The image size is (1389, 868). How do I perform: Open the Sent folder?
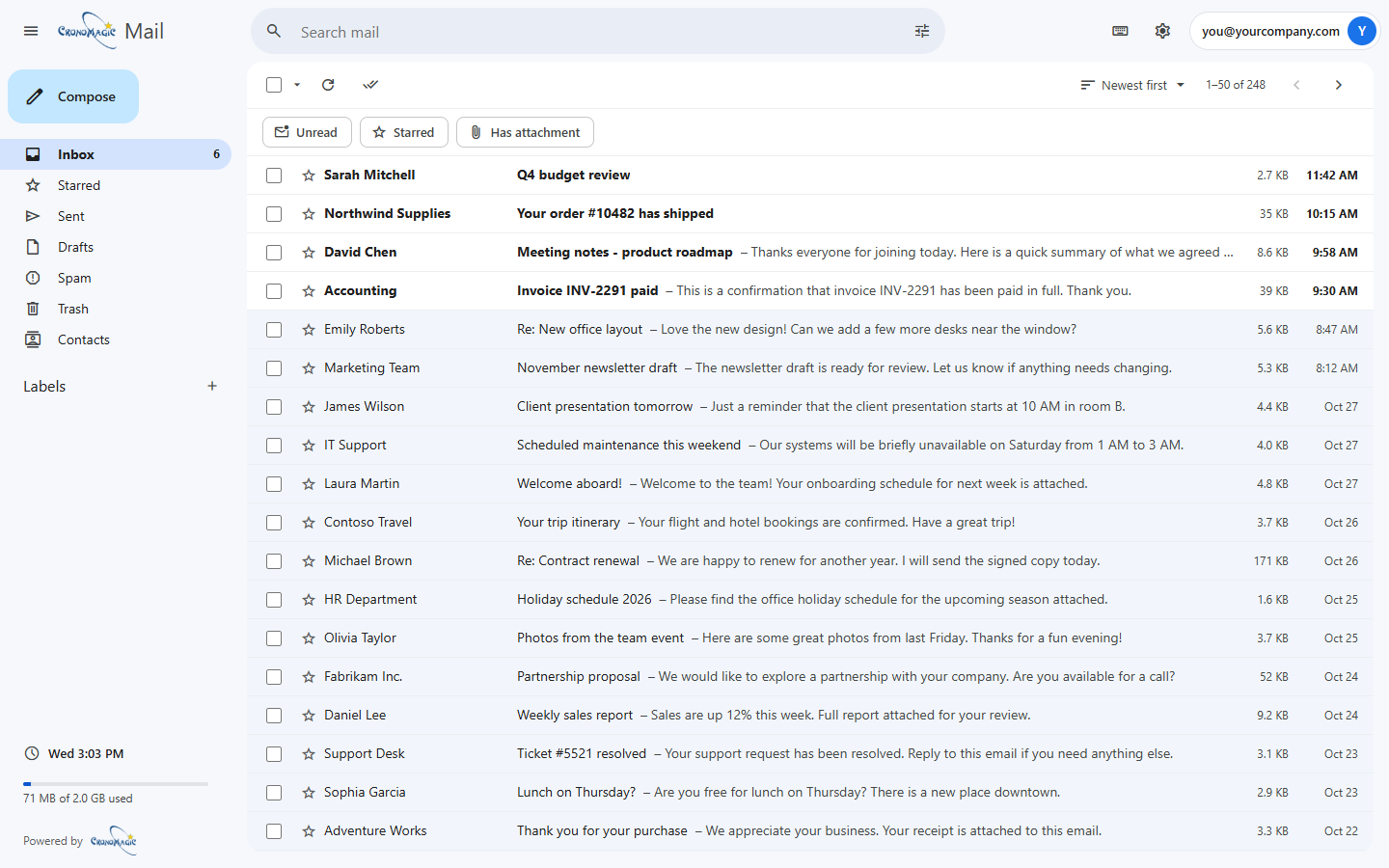(x=116, y=216)
